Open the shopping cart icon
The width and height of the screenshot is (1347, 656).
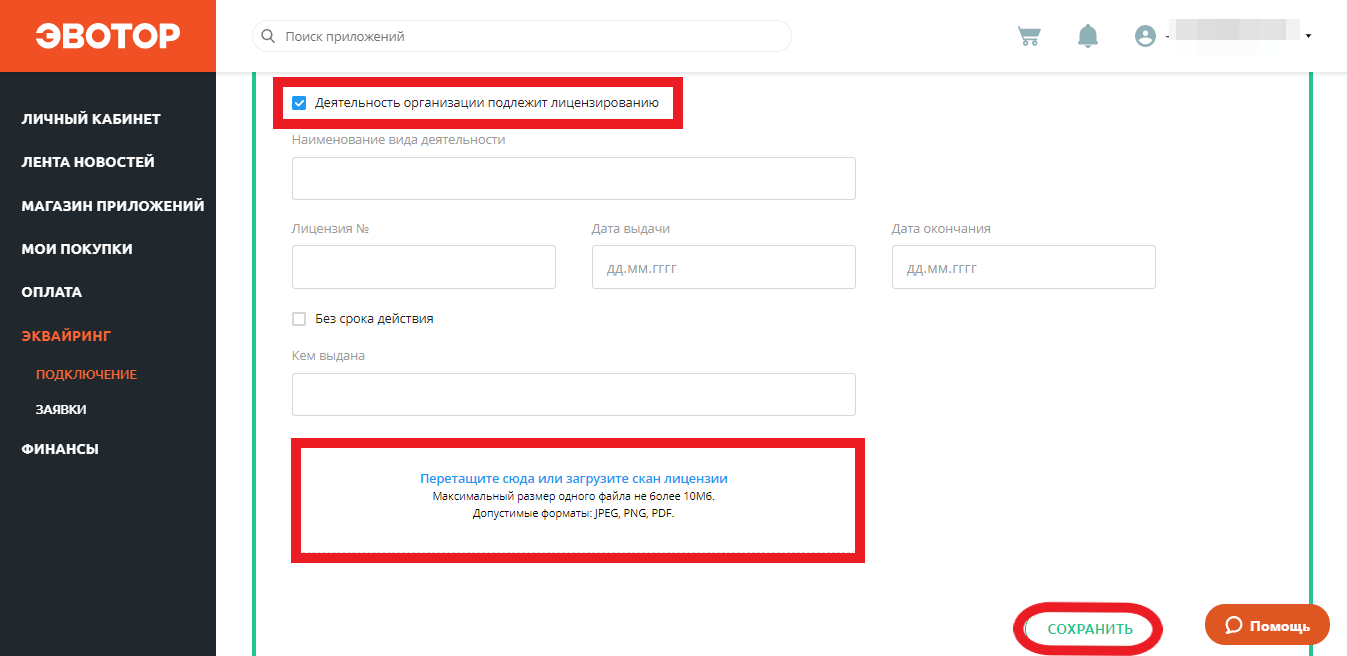pyautogui.click(x=1028, y=36)
